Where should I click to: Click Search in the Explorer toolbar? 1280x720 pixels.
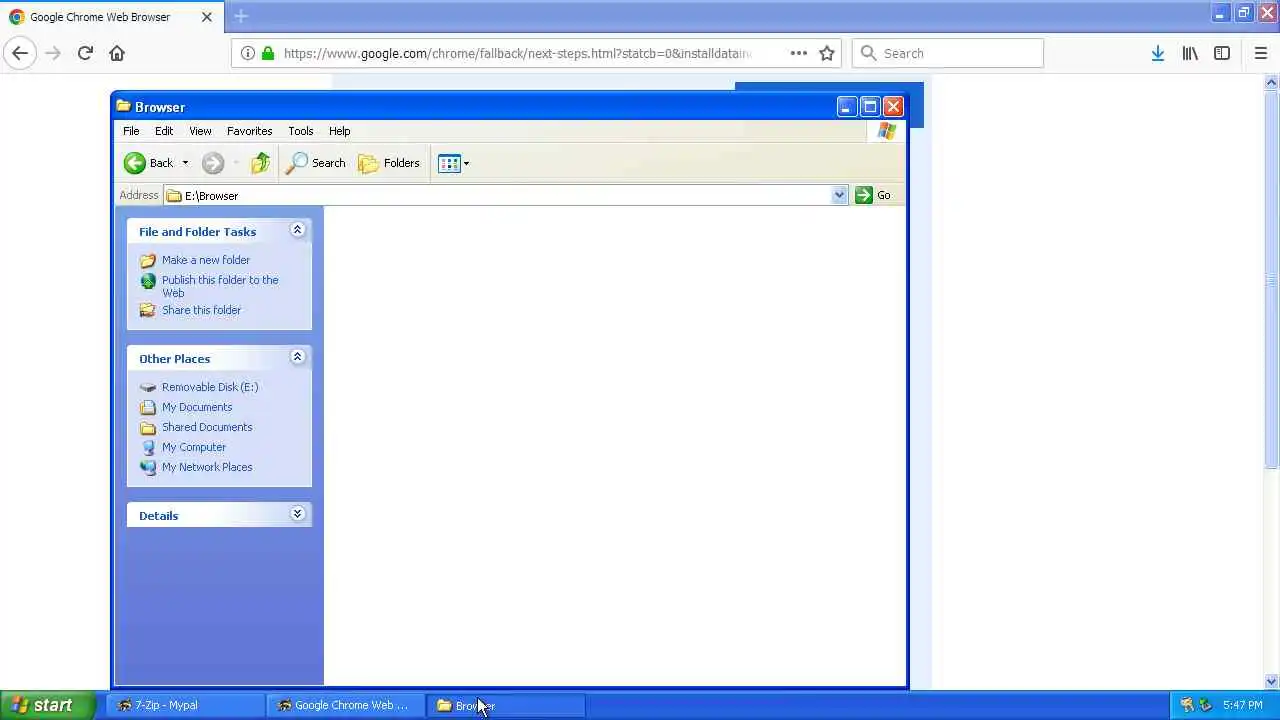click(316, 163)
